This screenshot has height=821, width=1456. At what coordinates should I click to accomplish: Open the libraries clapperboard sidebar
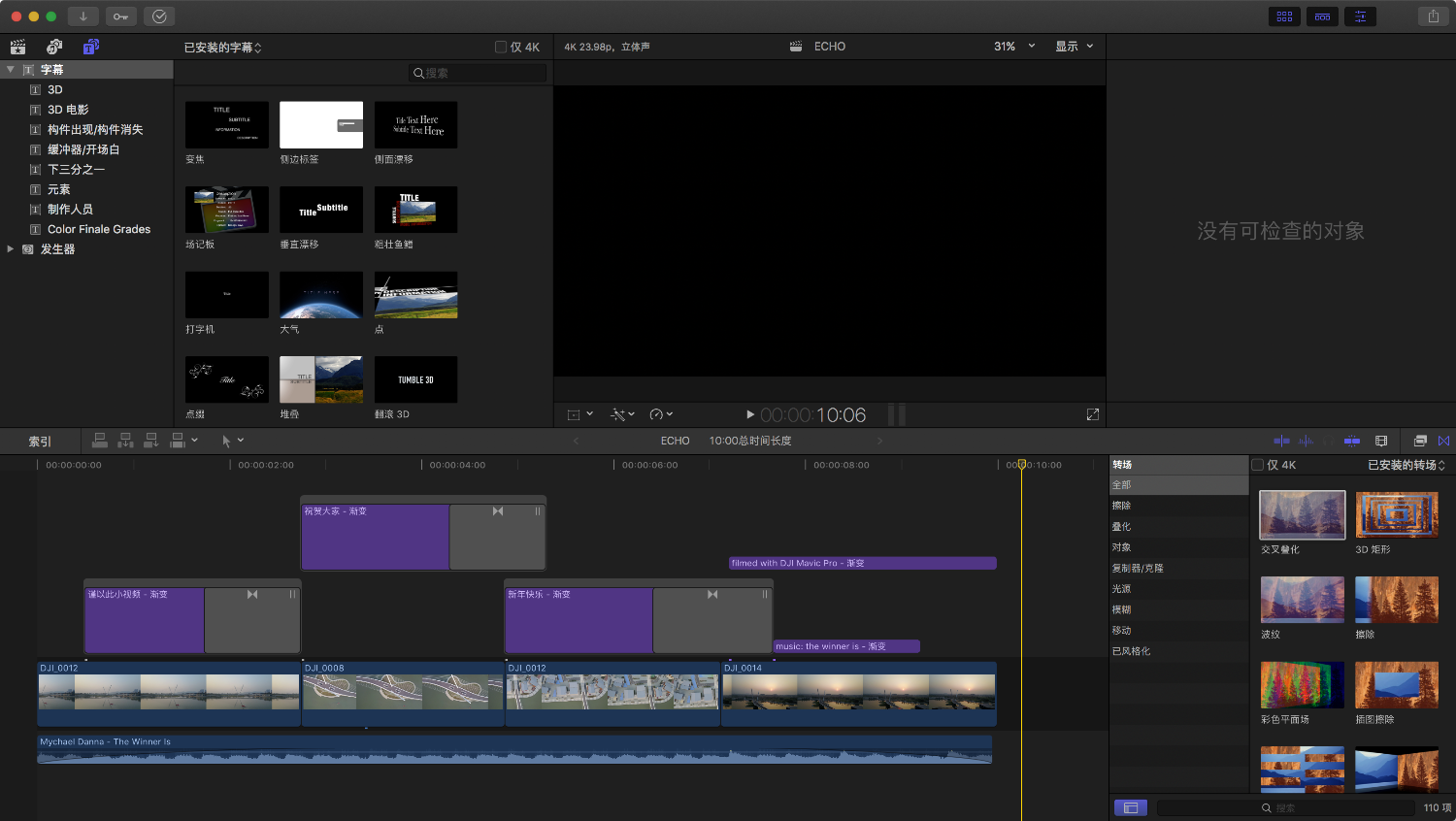[x=17, y=47]
